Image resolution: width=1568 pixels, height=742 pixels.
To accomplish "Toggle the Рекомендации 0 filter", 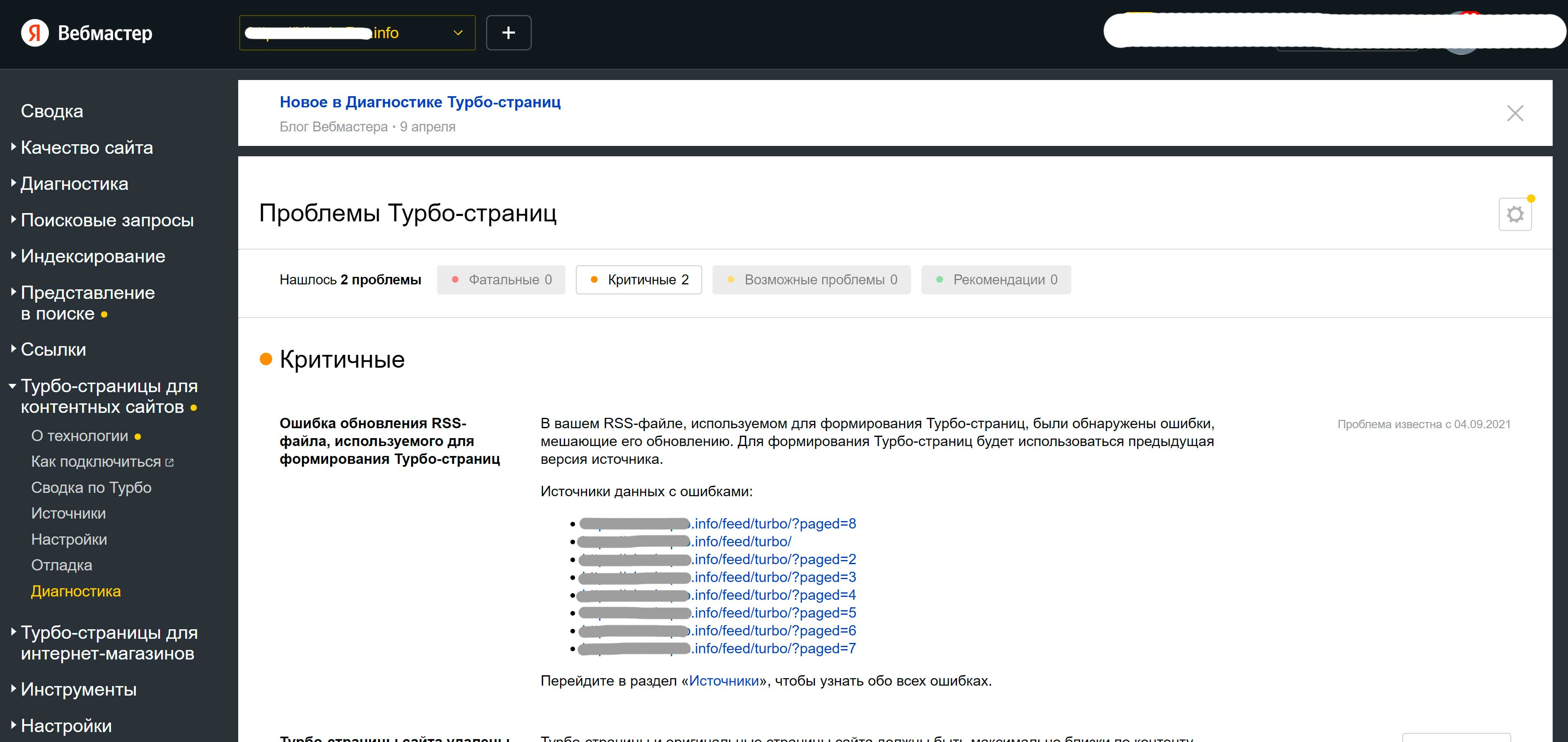I will pyautogui.click(x=996, y=280).
